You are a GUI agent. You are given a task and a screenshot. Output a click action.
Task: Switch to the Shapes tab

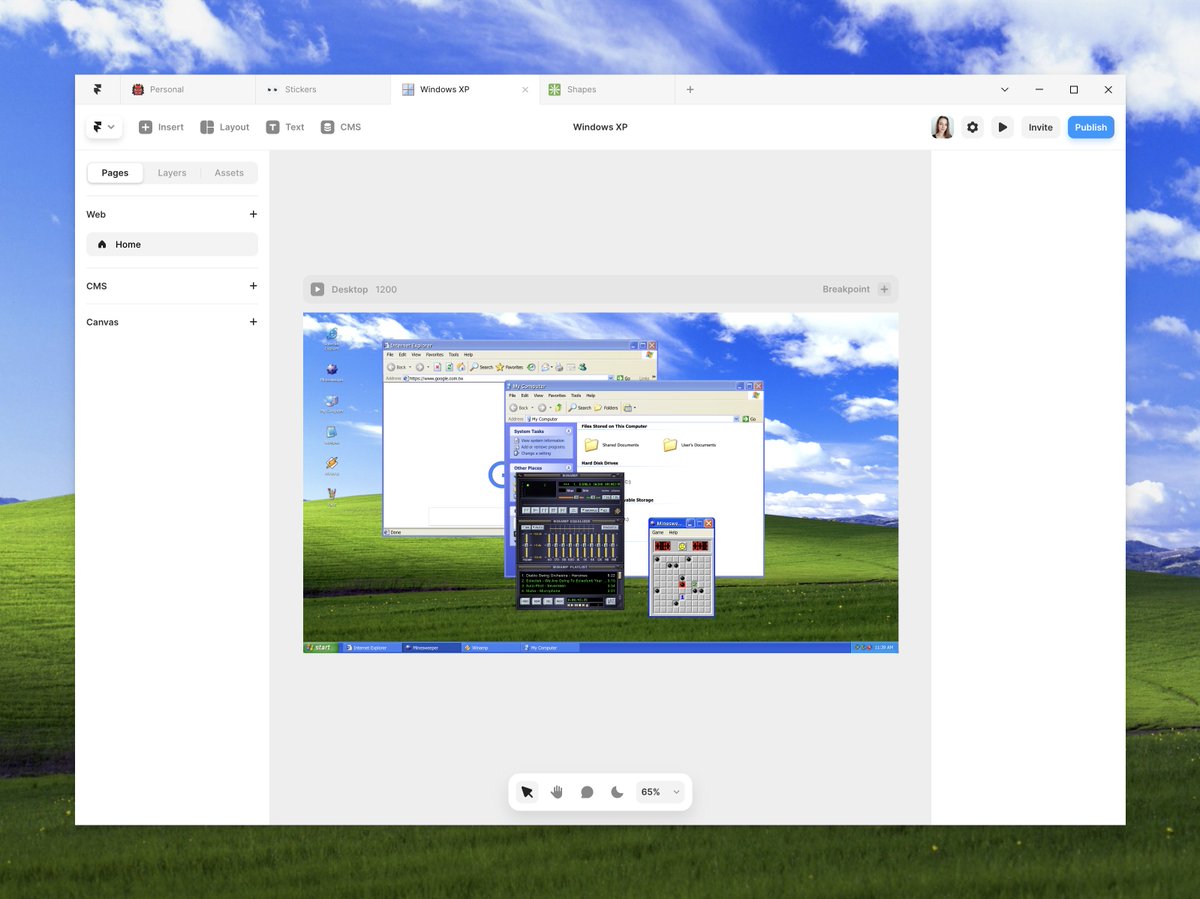click(607, 89)
